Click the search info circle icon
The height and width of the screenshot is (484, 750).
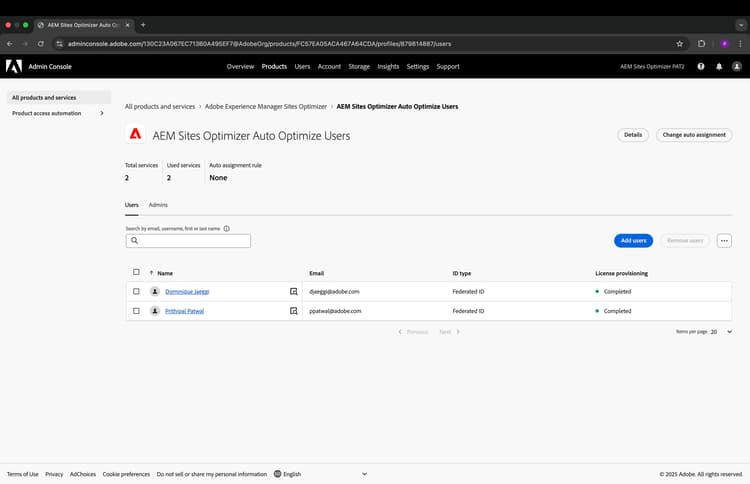(227, 229)
